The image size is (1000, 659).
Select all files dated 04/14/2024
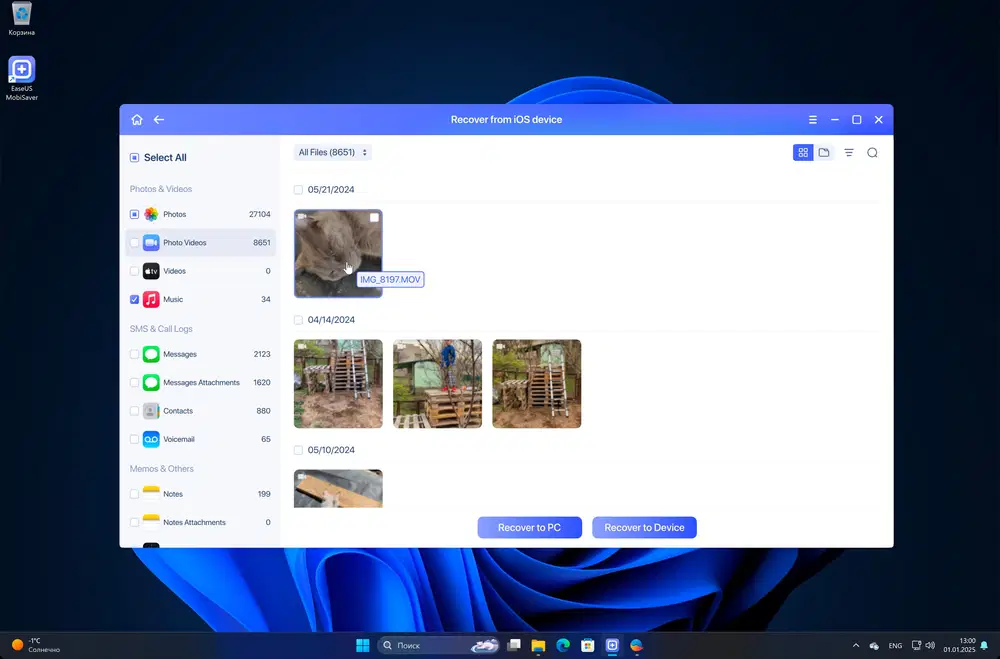tap(298, 320)
